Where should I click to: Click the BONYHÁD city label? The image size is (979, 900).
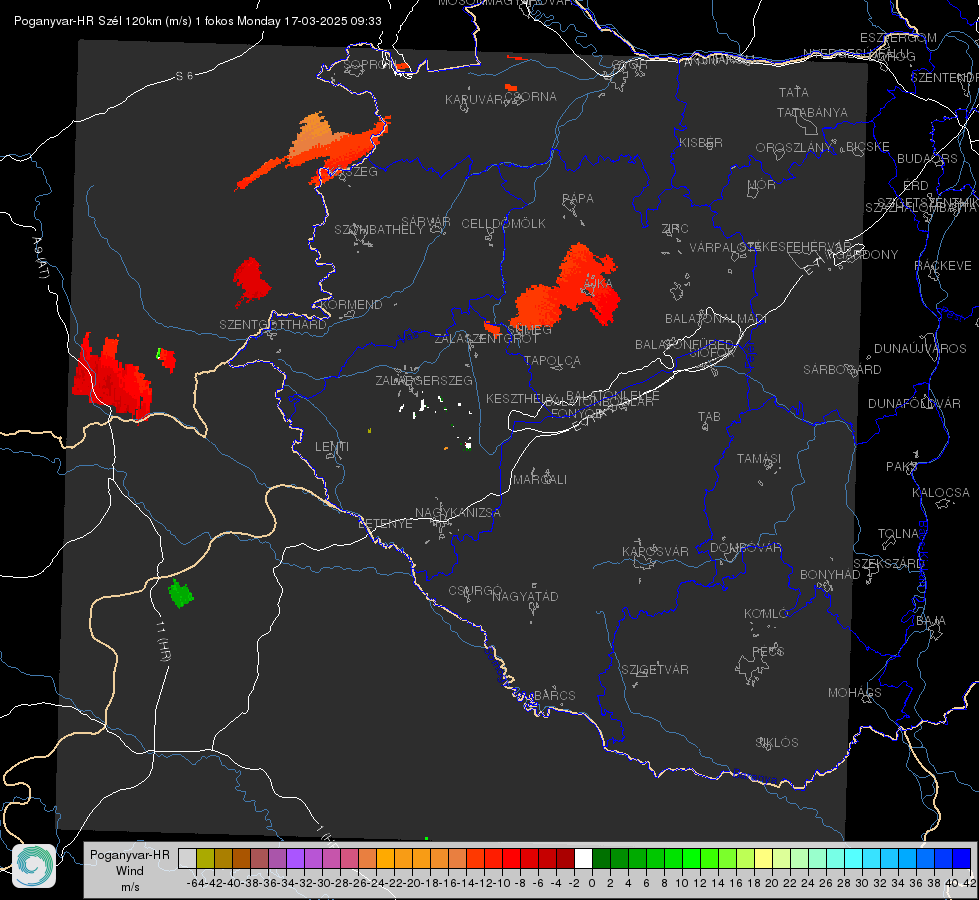830,575
